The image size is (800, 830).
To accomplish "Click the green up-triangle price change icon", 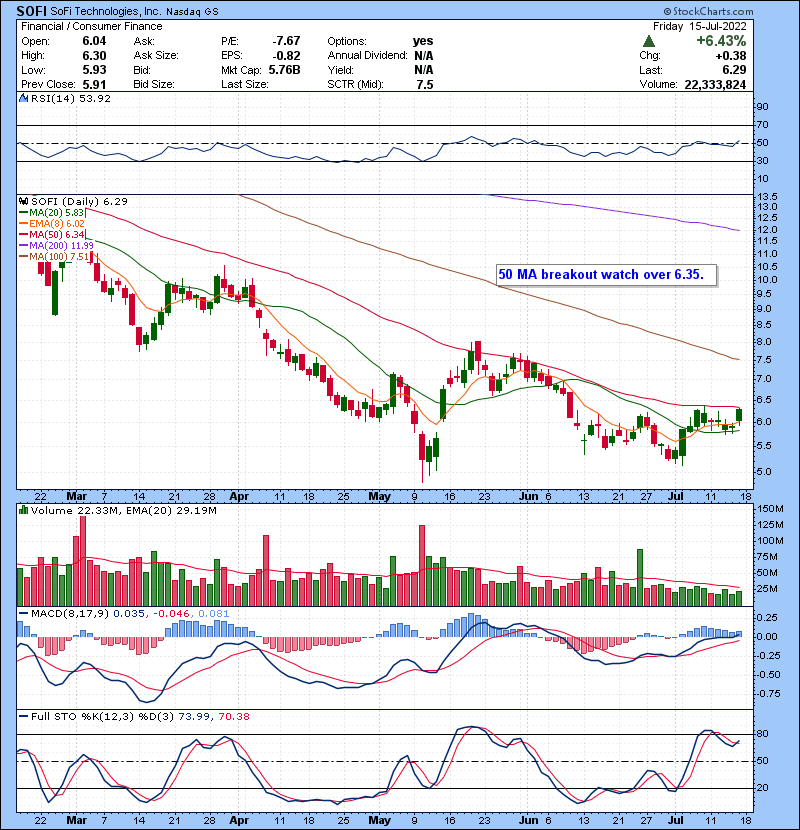I will (649, 41).
